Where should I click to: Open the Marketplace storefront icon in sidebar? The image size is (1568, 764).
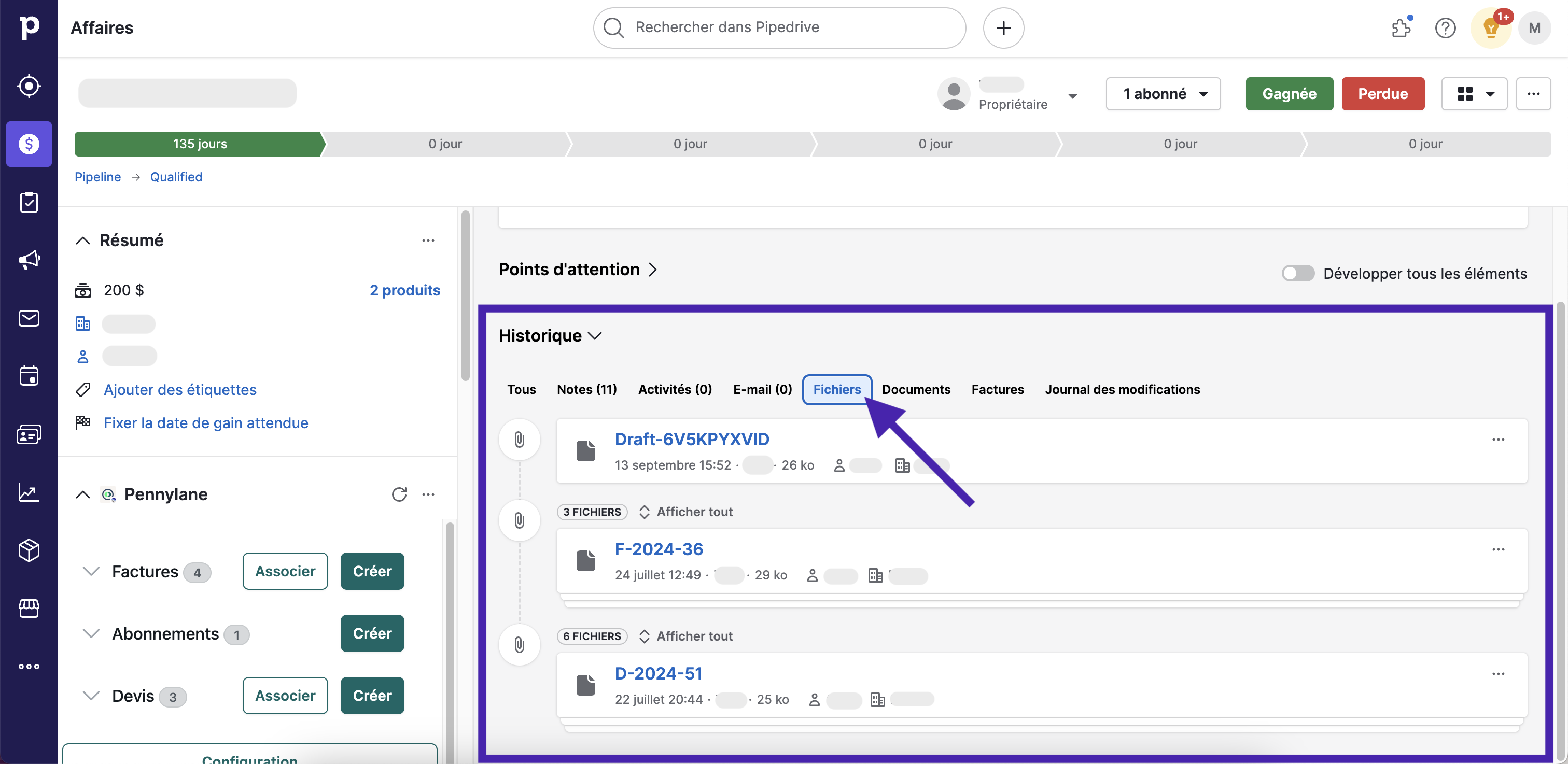coord(29,609)
